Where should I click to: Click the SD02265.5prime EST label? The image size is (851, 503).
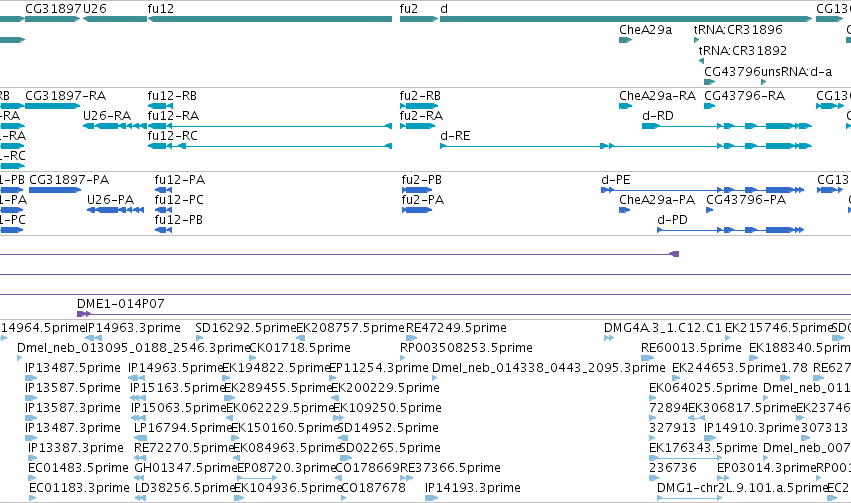[390, 449]
